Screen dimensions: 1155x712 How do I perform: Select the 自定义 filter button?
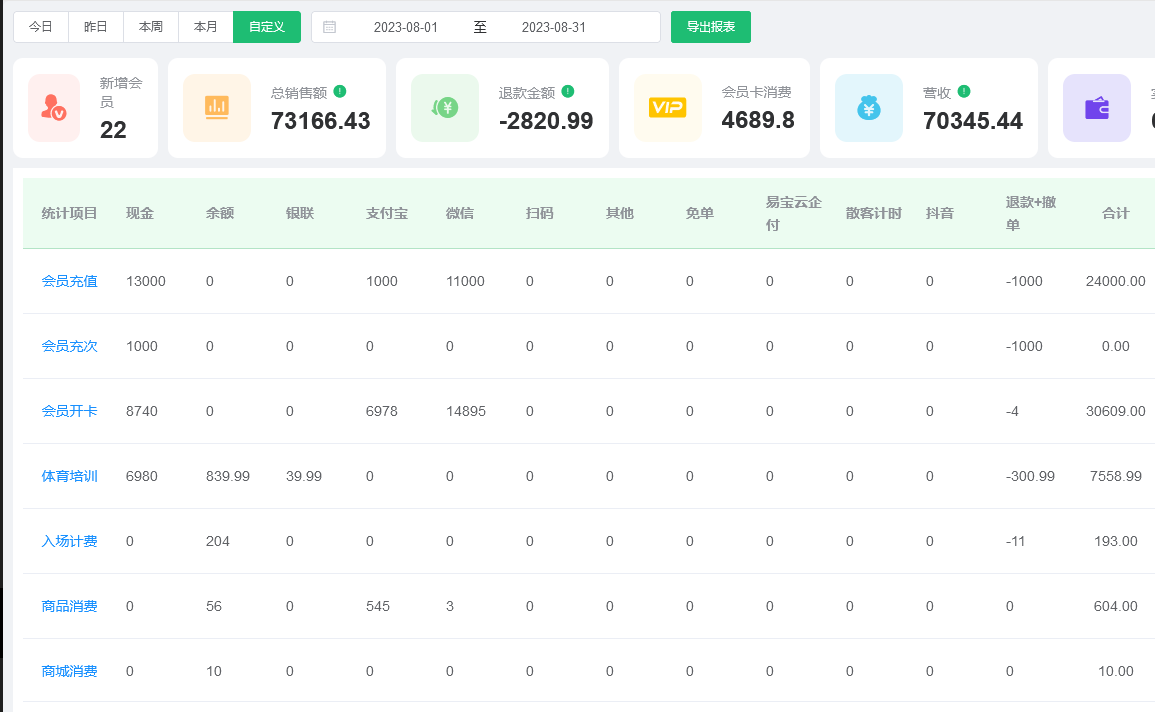(x=266, y=26)
